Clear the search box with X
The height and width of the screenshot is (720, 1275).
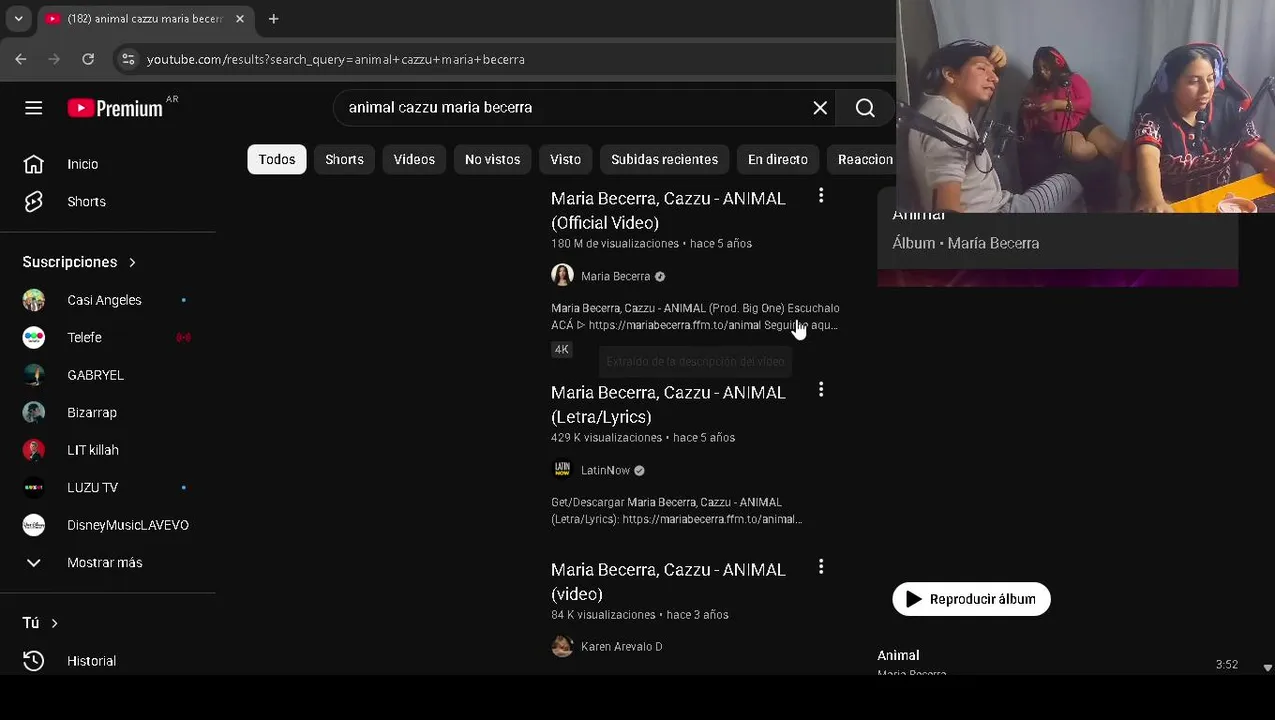820,108
